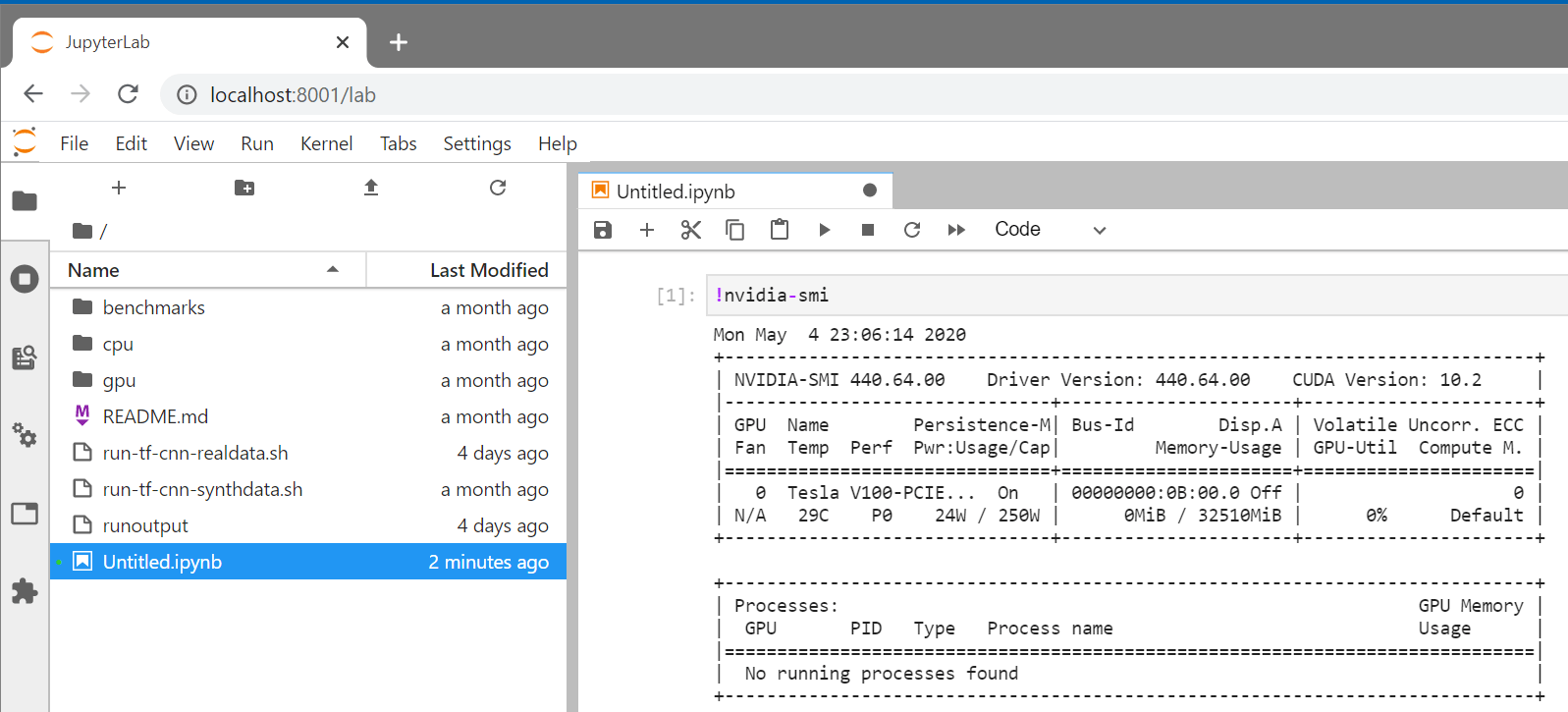Open the Edit menu
Image resolution: width=1568 pixels, height=712 pixels.
[132, 143]
